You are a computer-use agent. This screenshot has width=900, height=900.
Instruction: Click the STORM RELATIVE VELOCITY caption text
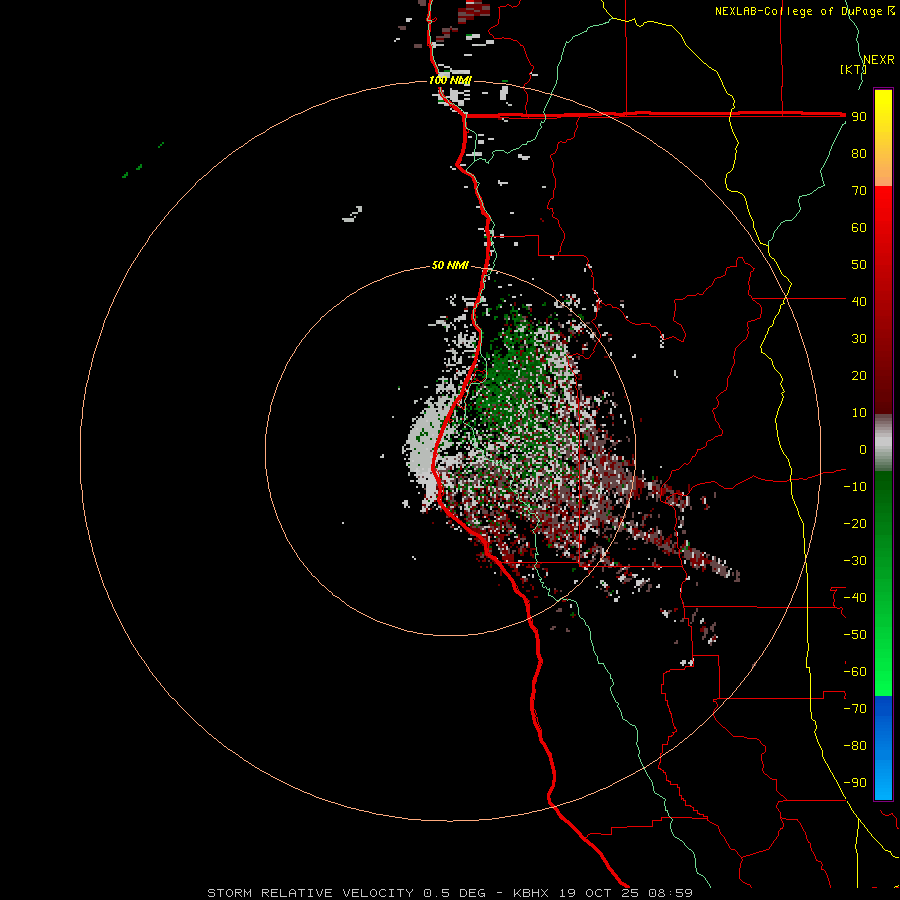click(310, 893)
